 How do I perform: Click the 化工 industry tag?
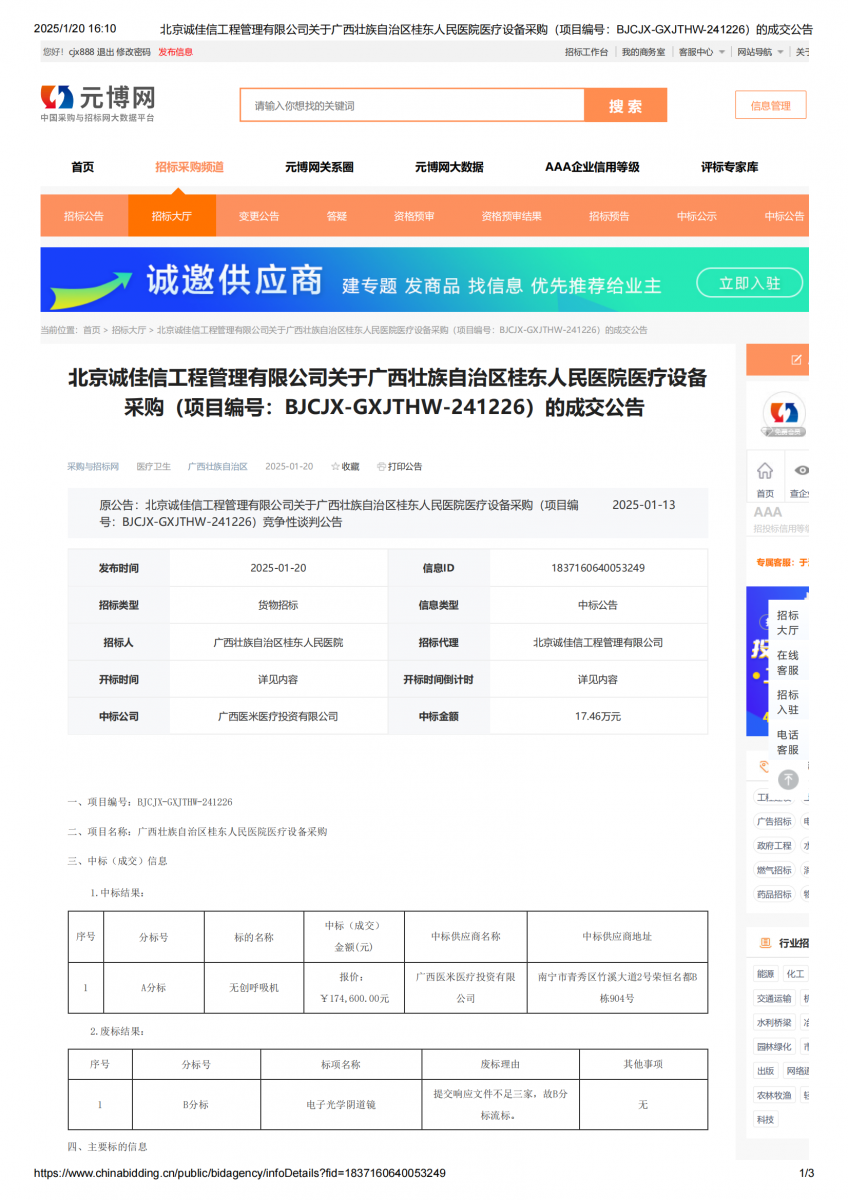(795, 974)
